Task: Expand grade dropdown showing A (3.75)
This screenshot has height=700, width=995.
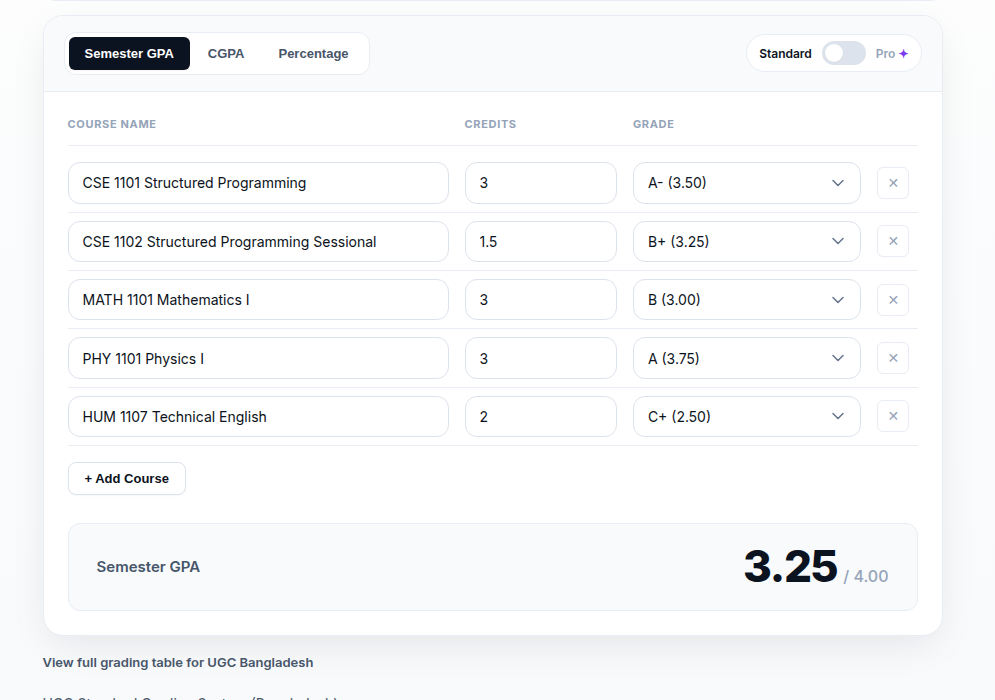Action: click(x=746, y=358)
